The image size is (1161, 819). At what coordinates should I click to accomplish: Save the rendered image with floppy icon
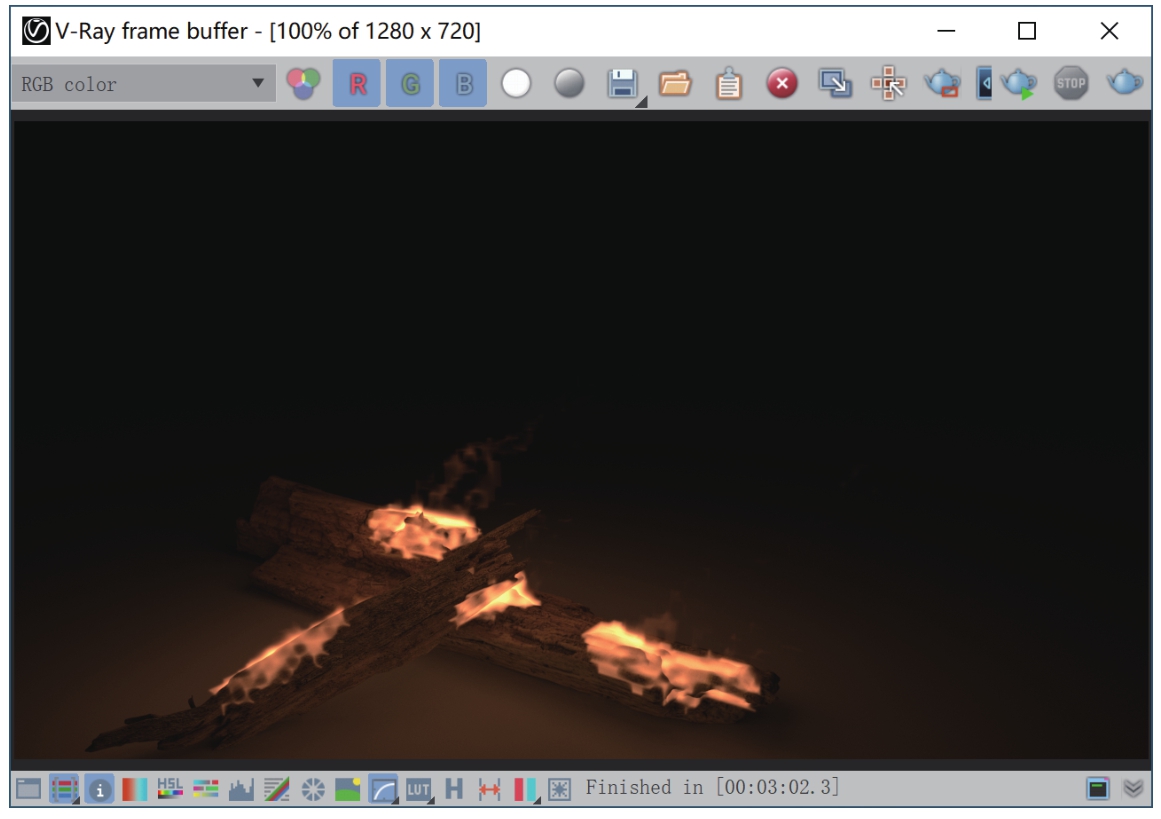pos(622,85)
